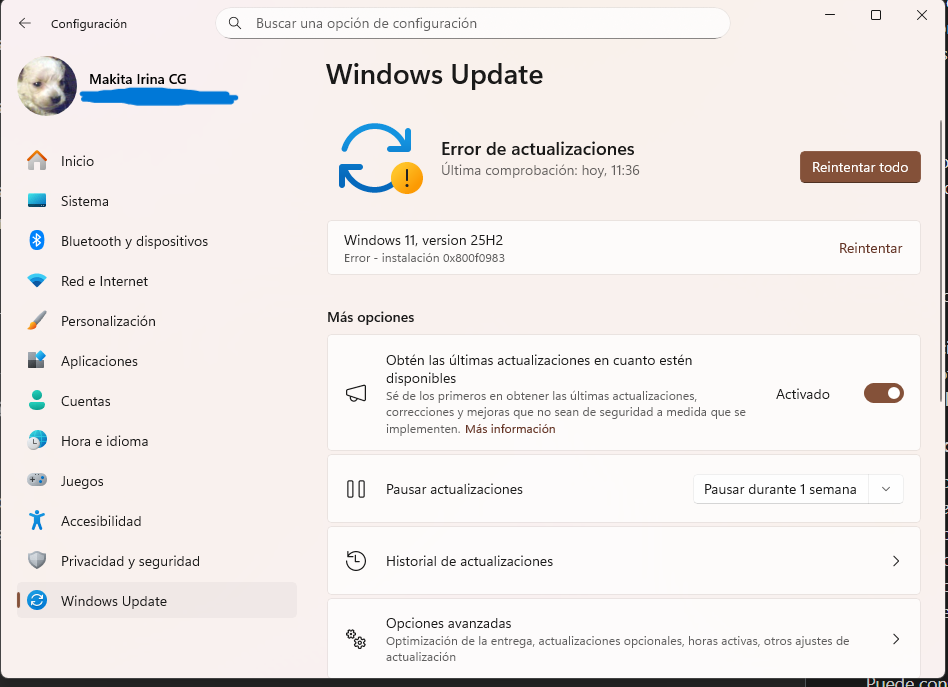Maximize the Configuración window
The image size is (948, 687).
point(875,15)
